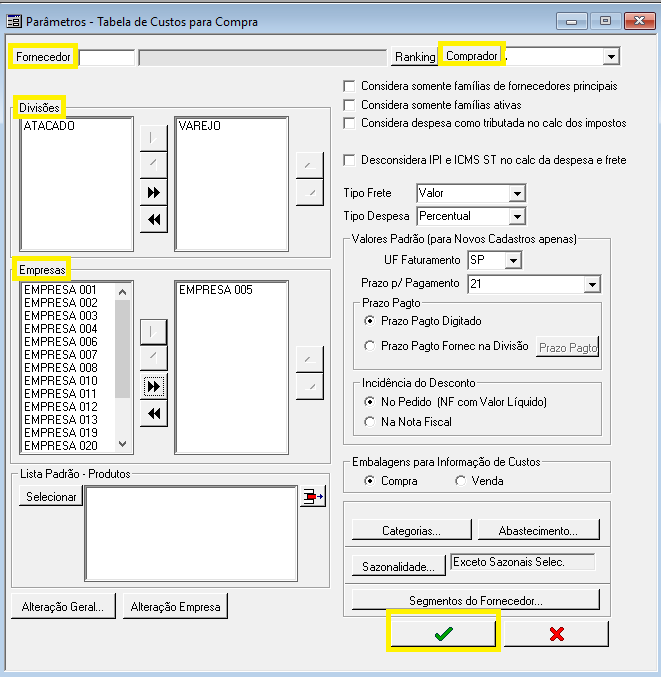The height and width of the screenshot is (677, 661).
Task: Enable Considera somente famílias ativas
Action: point(349,105)
